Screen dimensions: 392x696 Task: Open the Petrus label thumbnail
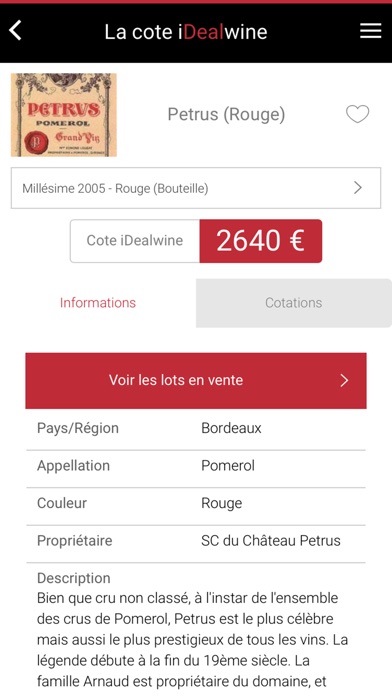64,115
